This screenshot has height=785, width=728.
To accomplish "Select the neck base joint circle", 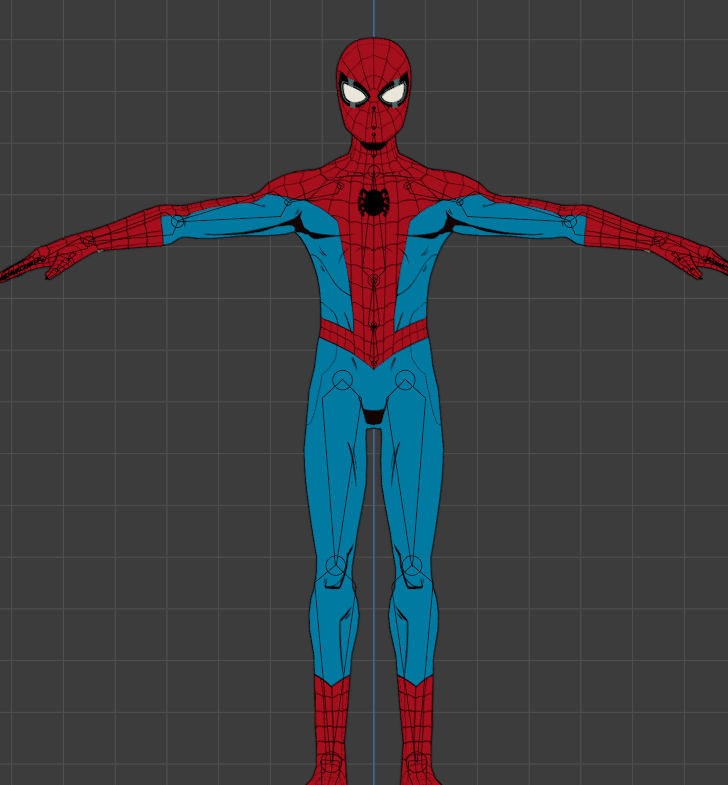I will pos(374,172).
